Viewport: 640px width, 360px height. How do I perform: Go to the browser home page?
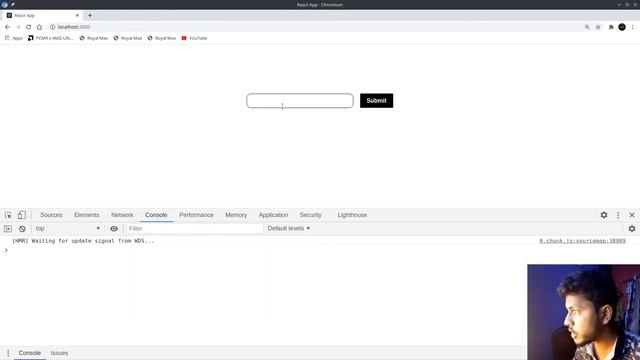point(39,27)
